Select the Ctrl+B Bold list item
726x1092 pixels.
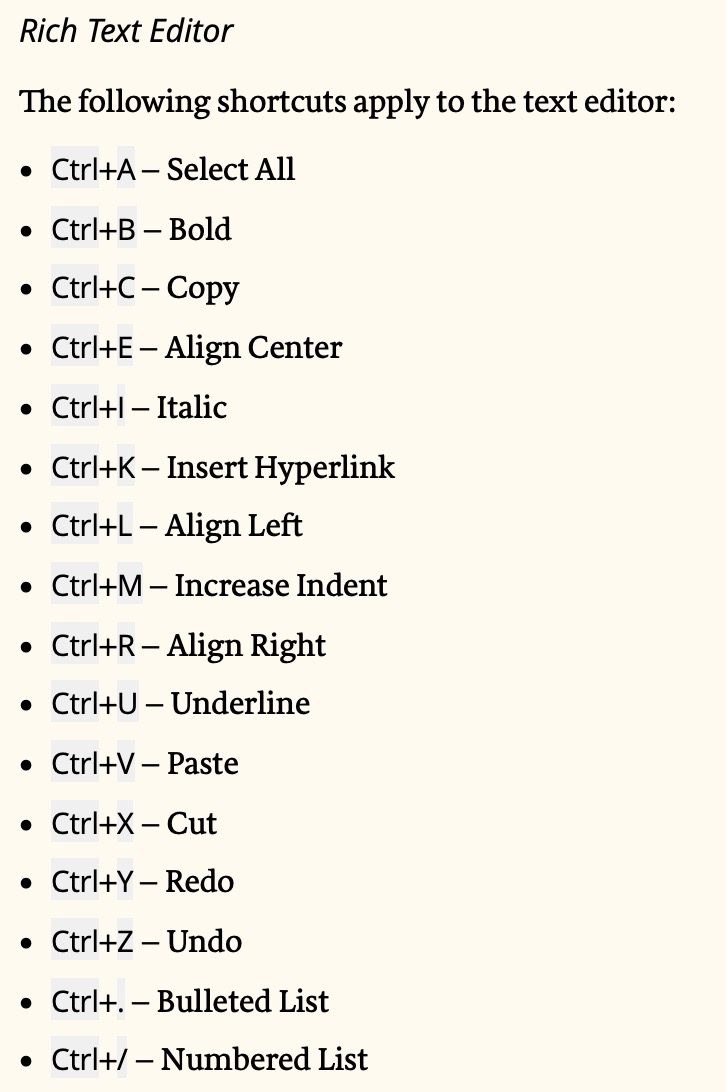point(141,229)
